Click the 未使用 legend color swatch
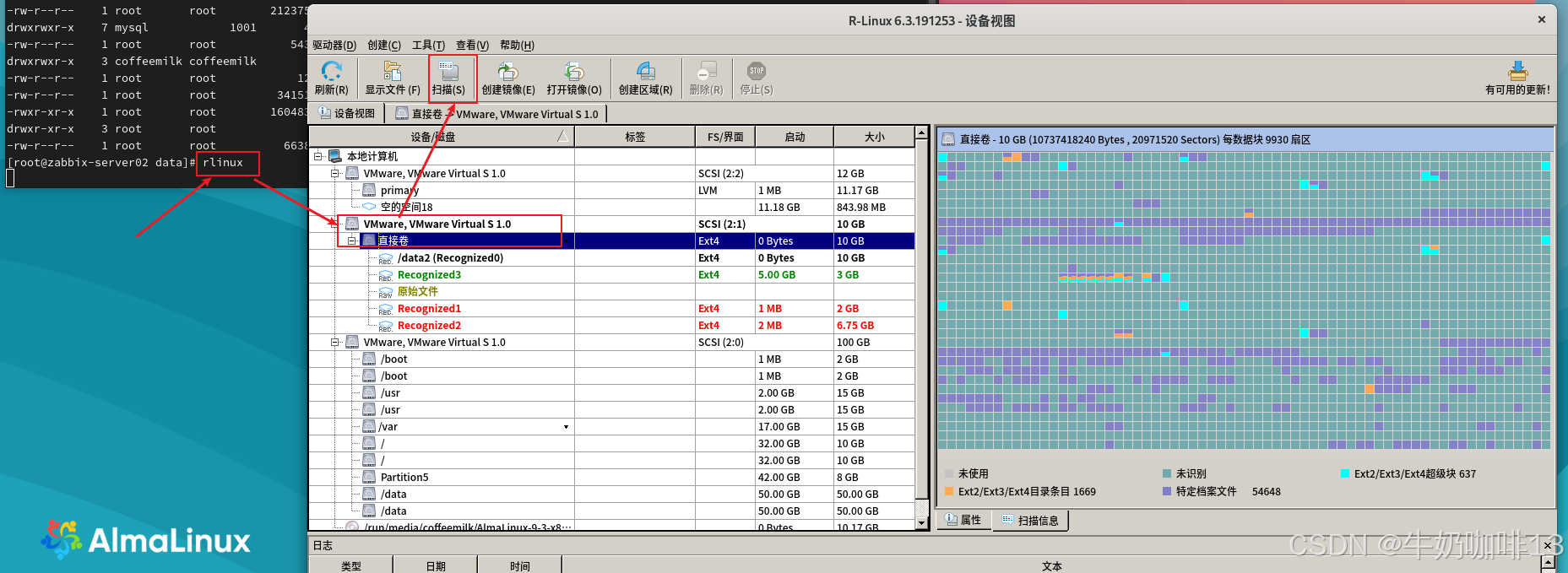Viewport: 1568px width, 573px height. click(949, 473)
